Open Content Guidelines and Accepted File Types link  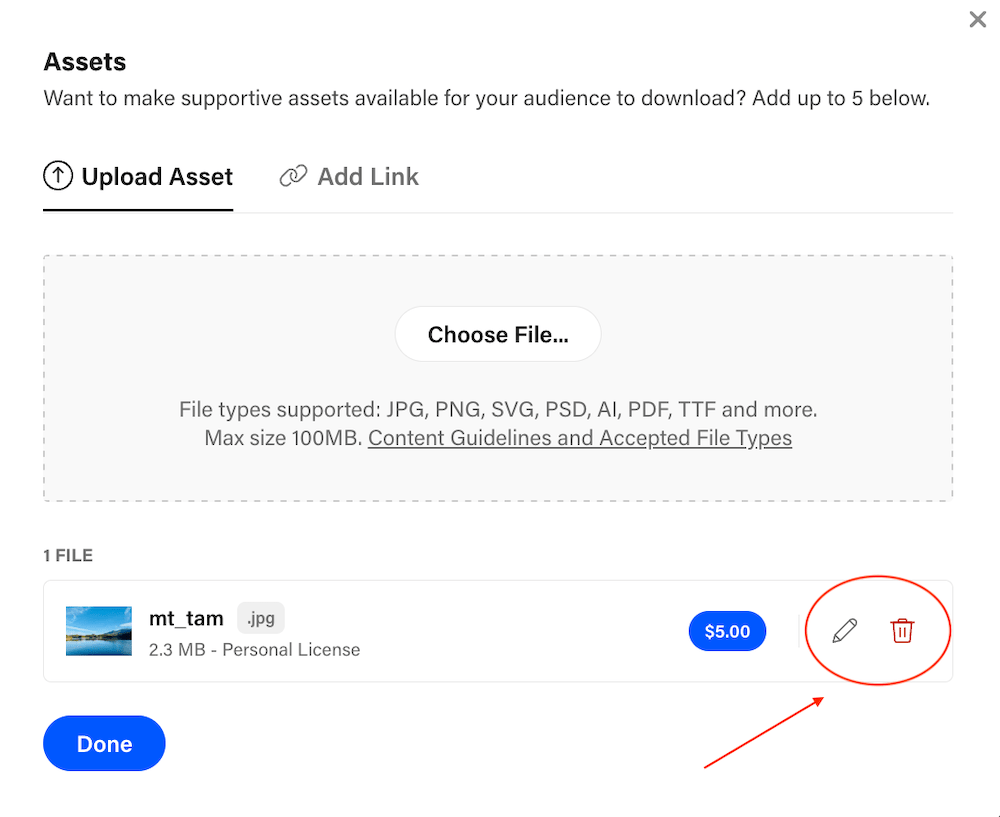[580, 438]
